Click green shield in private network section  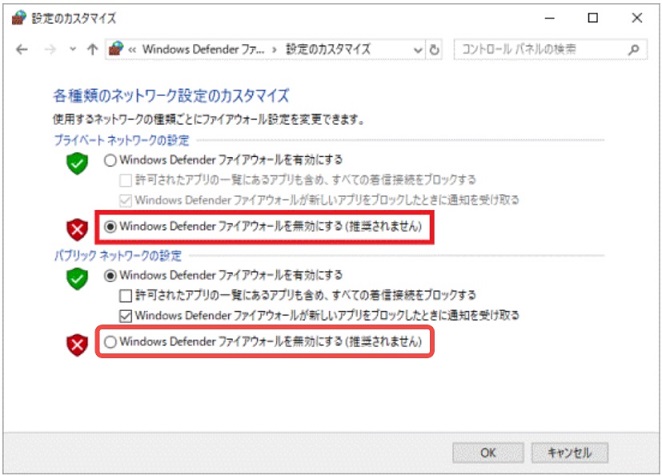pyautogui.click(x=77, y=163)
